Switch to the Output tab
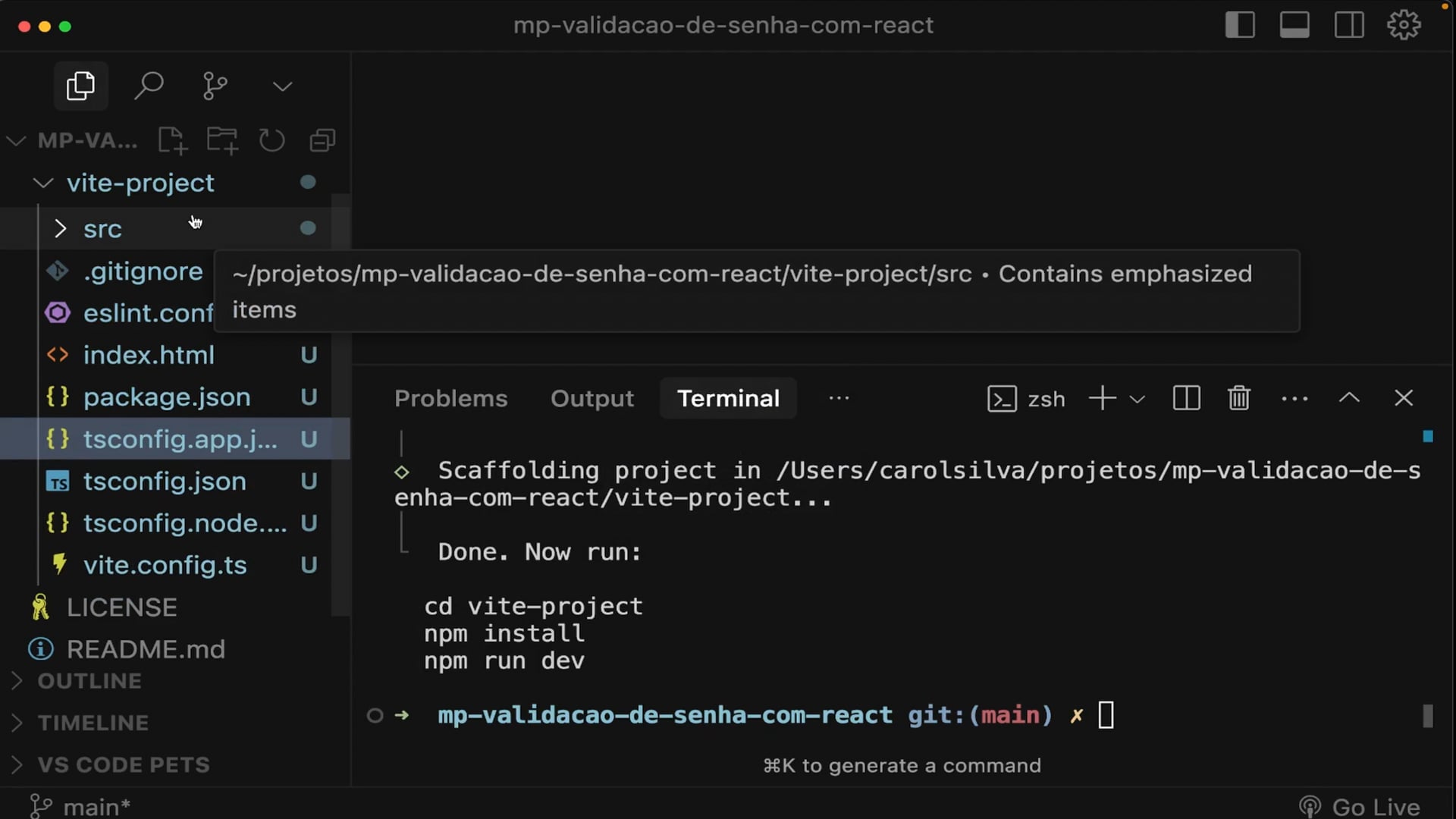 (x=591, y=398)
